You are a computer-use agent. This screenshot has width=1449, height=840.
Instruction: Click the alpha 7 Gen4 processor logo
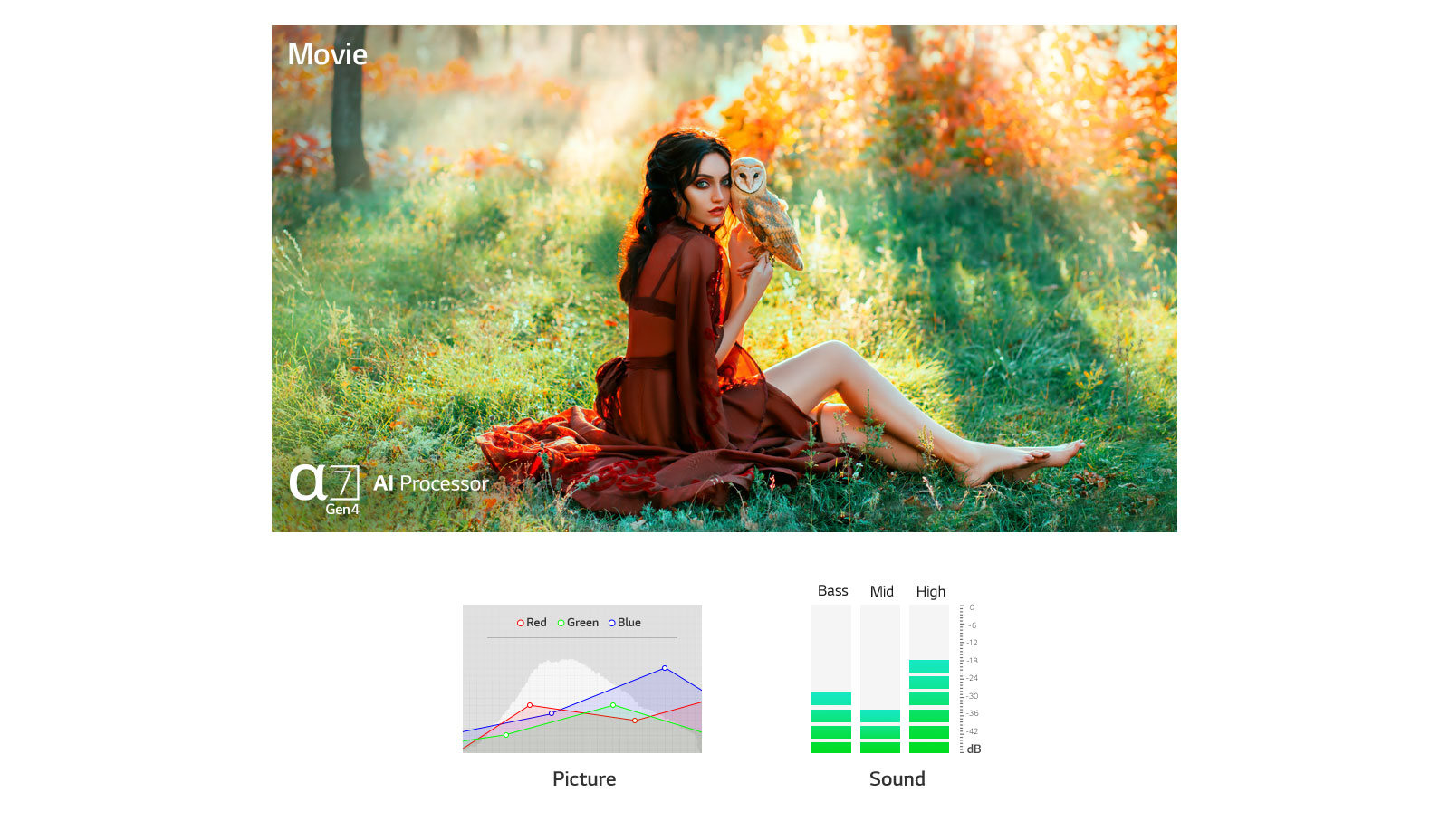[x=324, y=490]
